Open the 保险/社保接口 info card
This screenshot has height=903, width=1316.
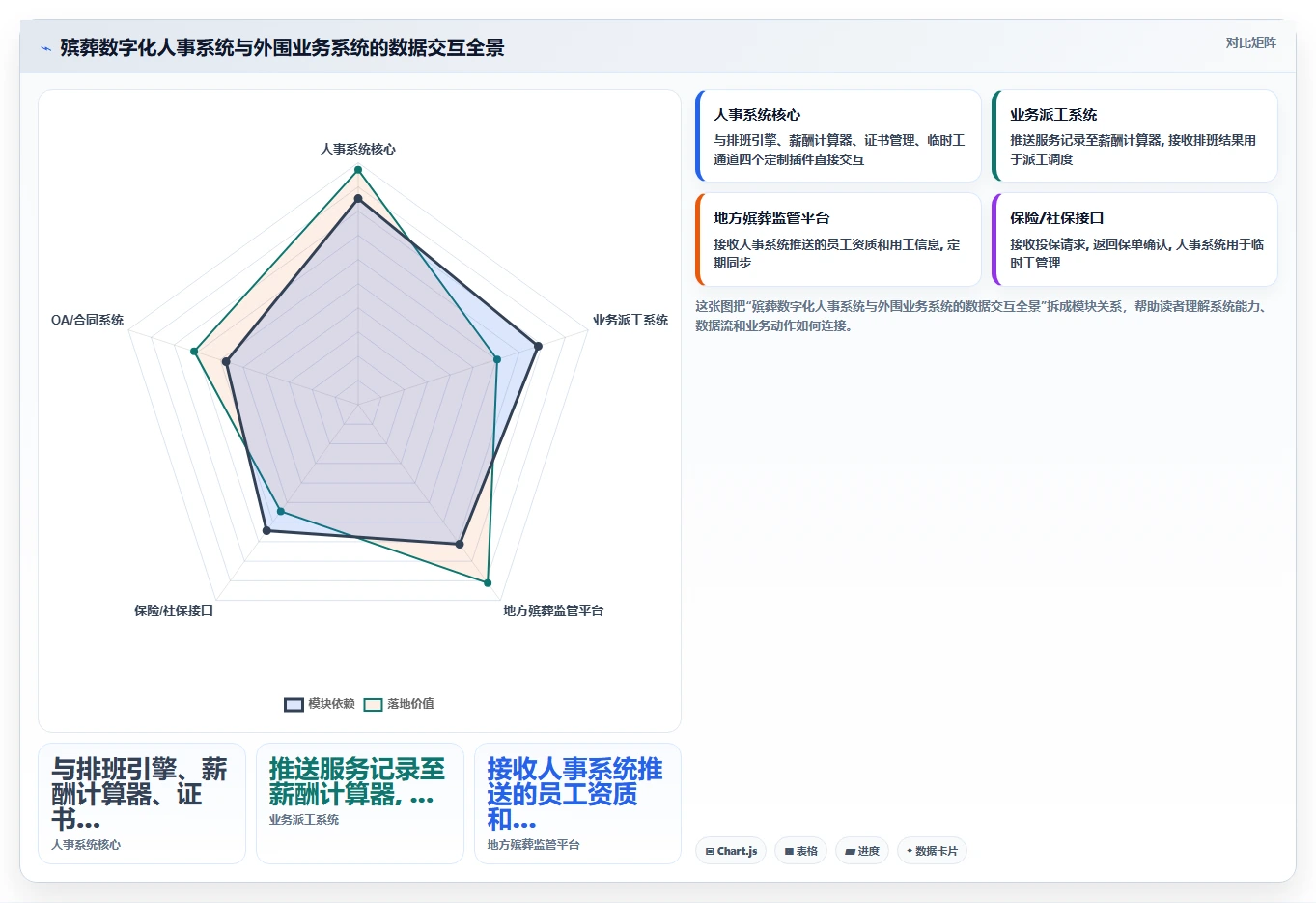[x=1134, y=240]
